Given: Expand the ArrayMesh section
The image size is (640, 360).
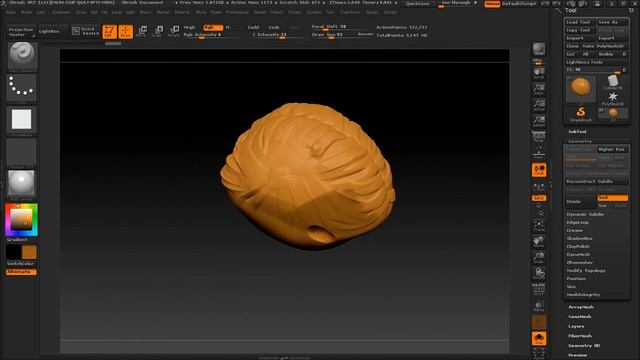Looking at the screenshot, I should coord(581,307).
